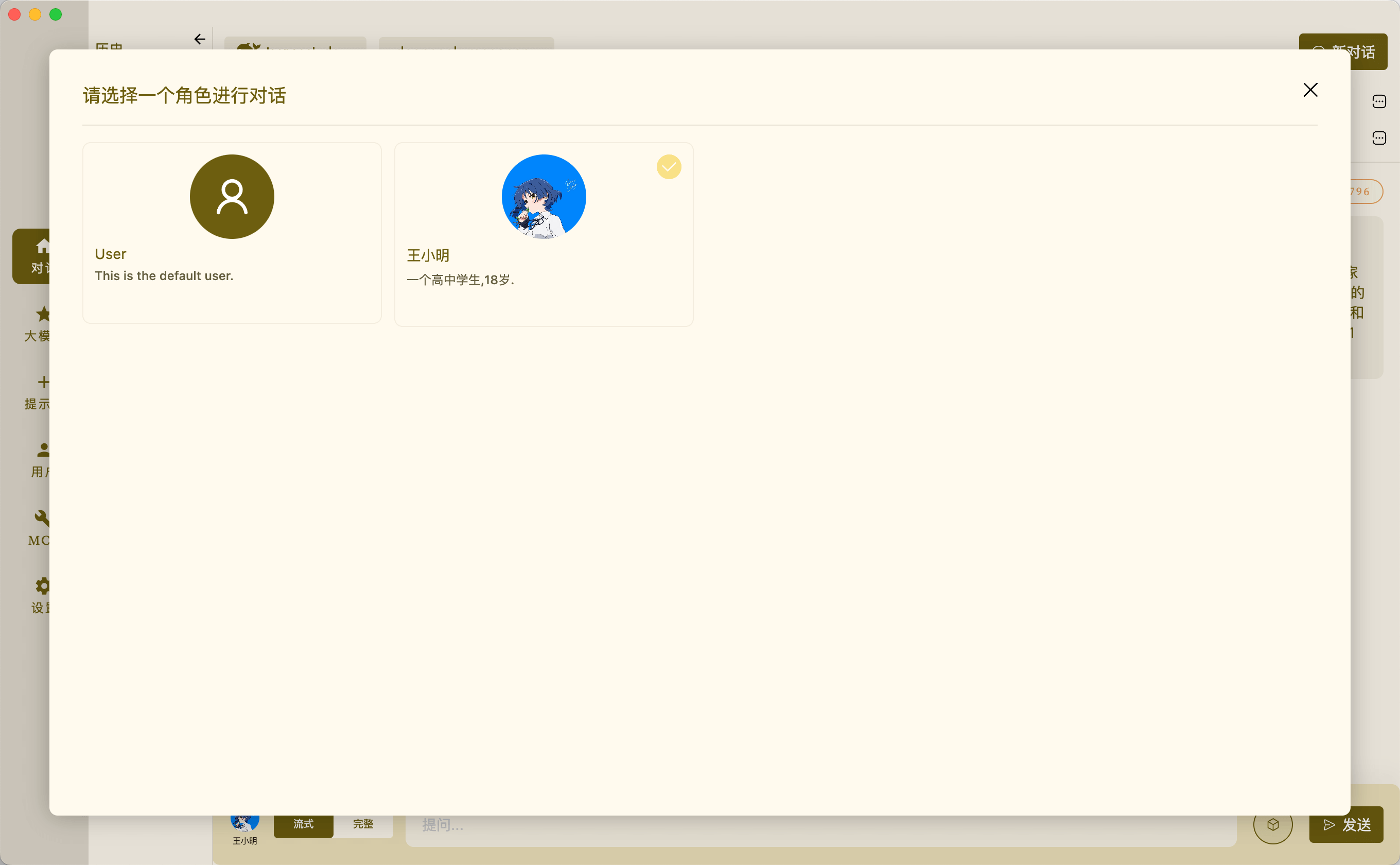
Task: Click the back arrow in history panel
Action: click(200, 39)
